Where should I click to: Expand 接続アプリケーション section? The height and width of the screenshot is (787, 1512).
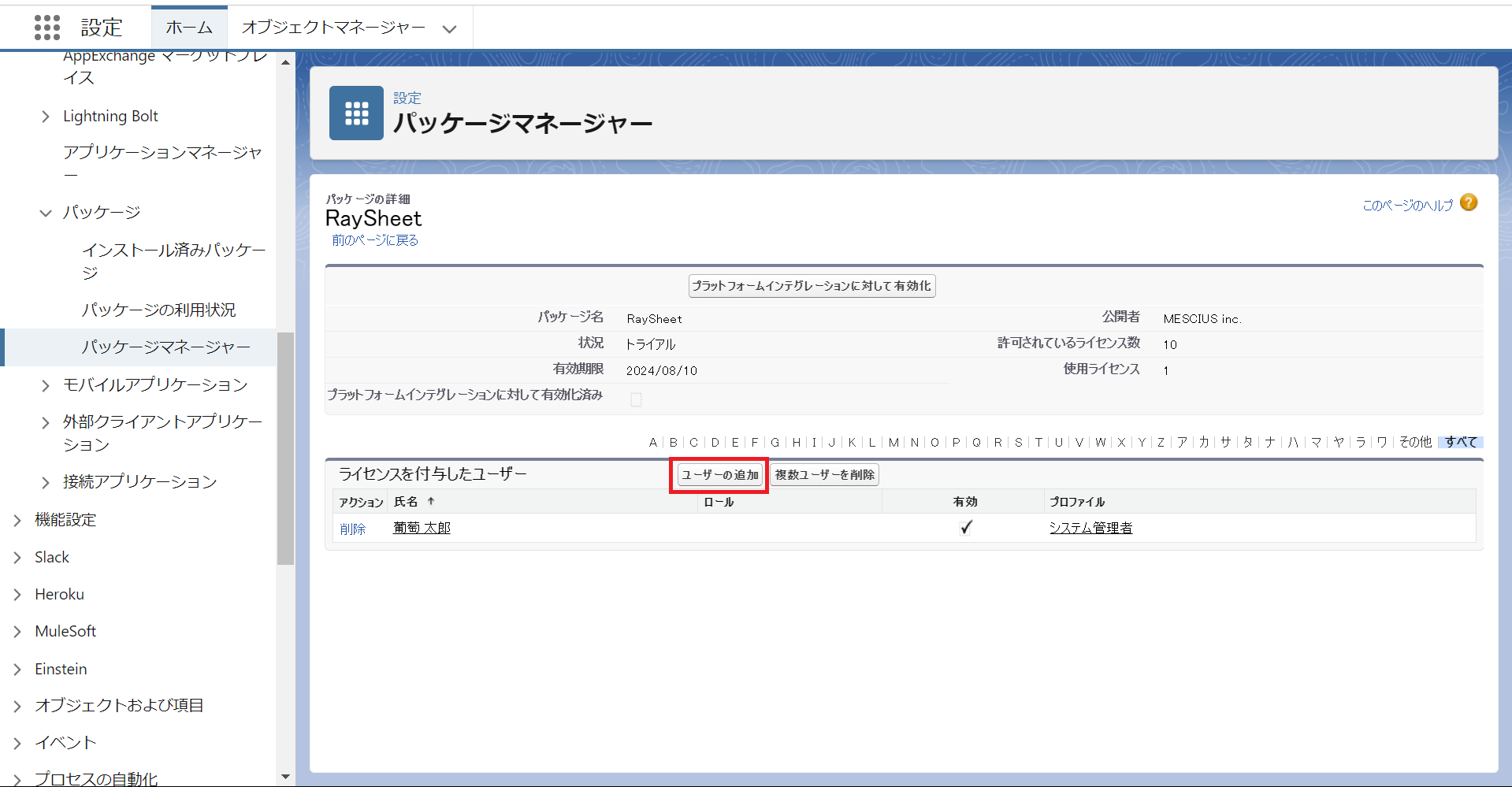point(45,482)
